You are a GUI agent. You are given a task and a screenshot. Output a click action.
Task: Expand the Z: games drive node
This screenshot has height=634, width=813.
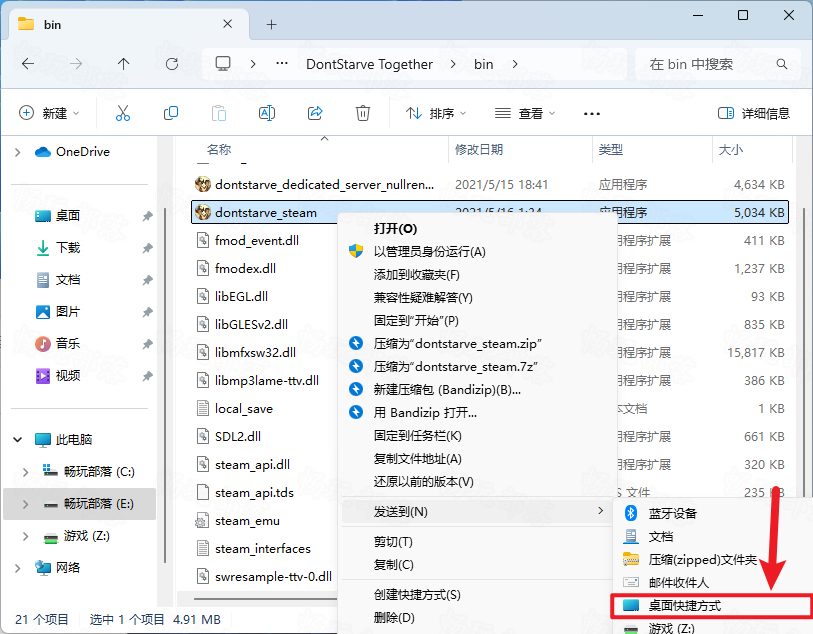[25, 536]
